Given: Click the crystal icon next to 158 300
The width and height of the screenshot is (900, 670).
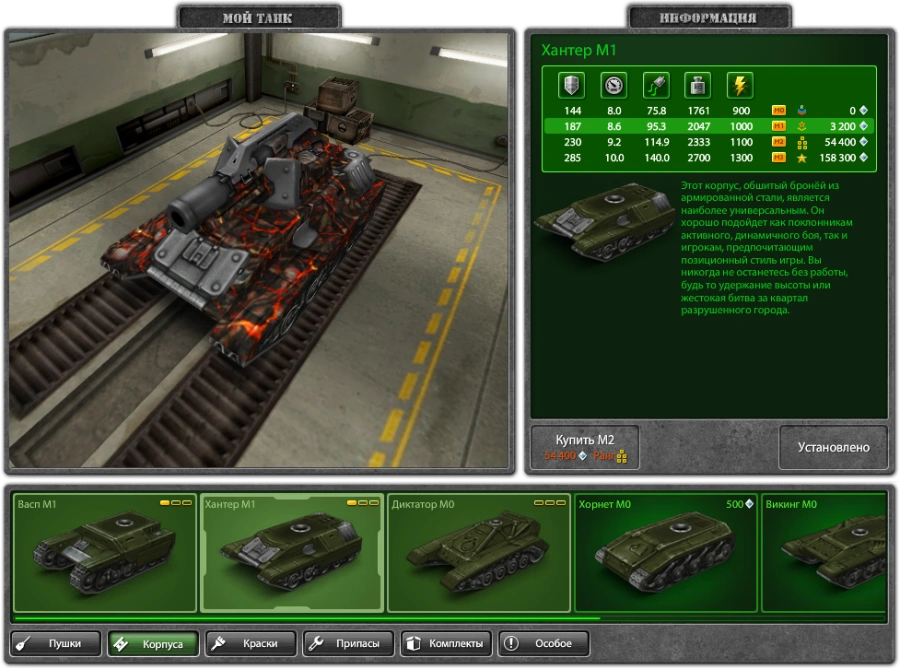Looking at the screenshot, I should (863, 157).
